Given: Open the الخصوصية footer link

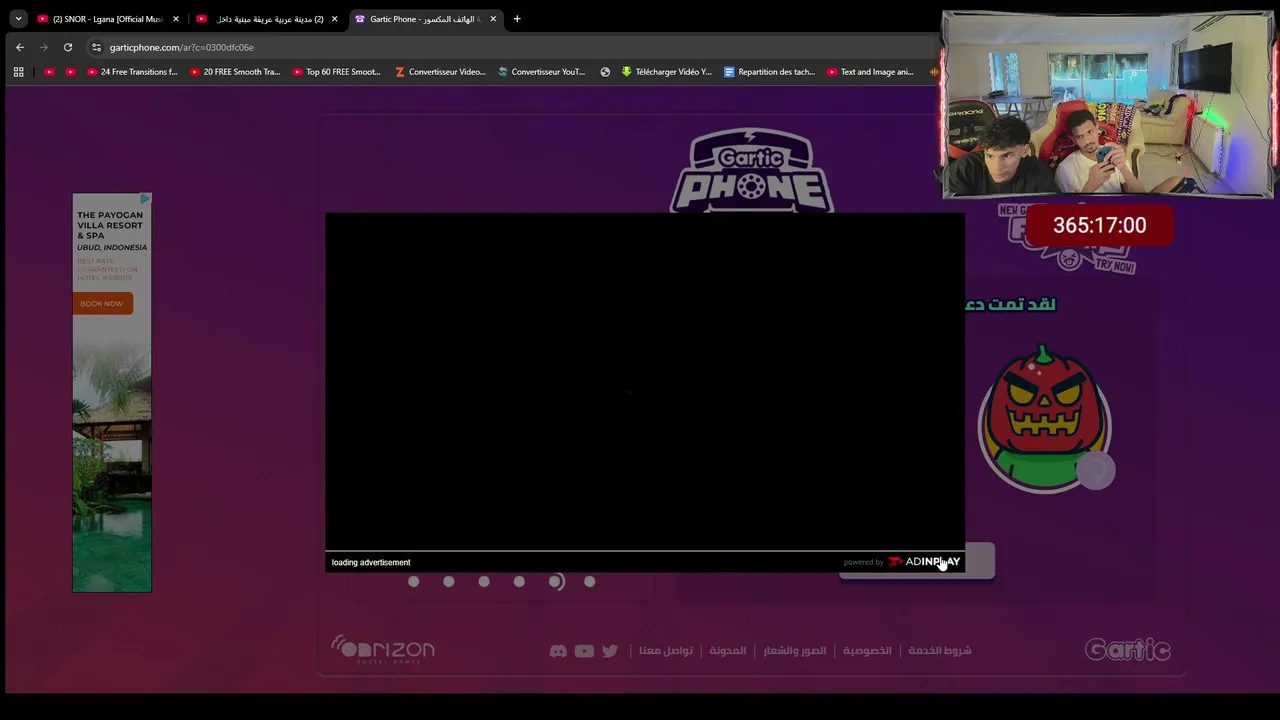Looking at the screenshot, I should point(867,650).
